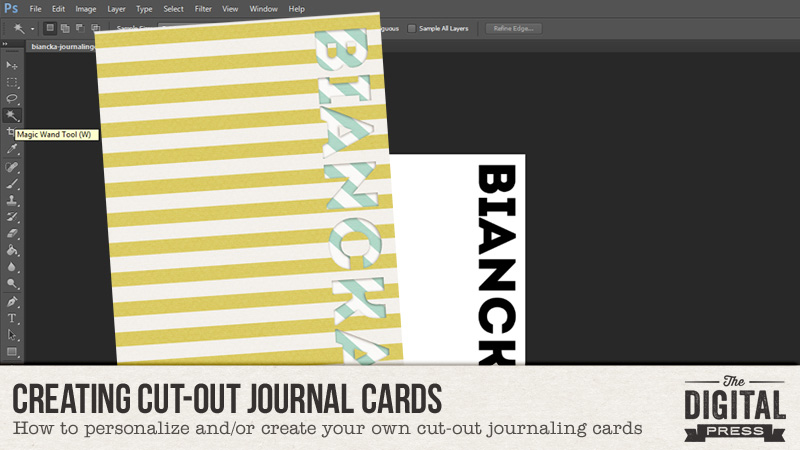
Task: Select the Move tool
Action: coord(12,65)
